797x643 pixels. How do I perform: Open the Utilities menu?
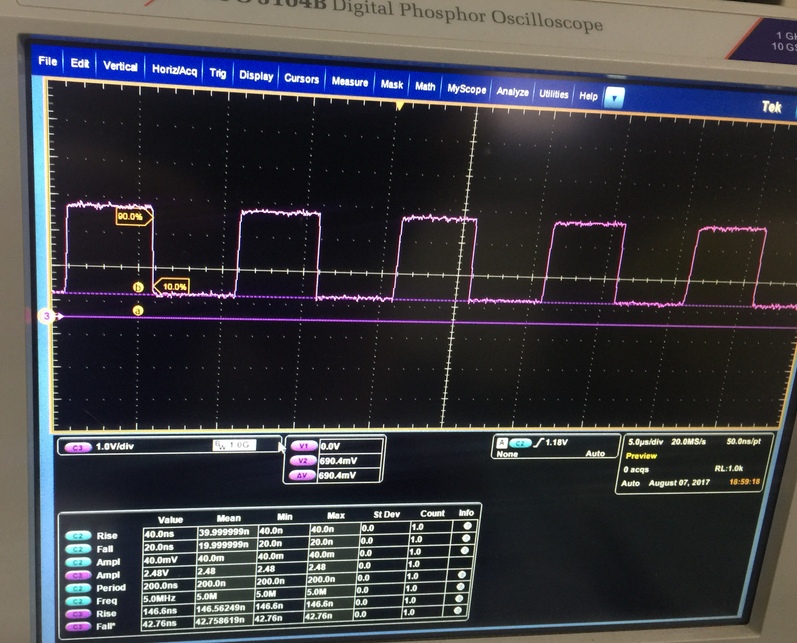click(554, 95)
